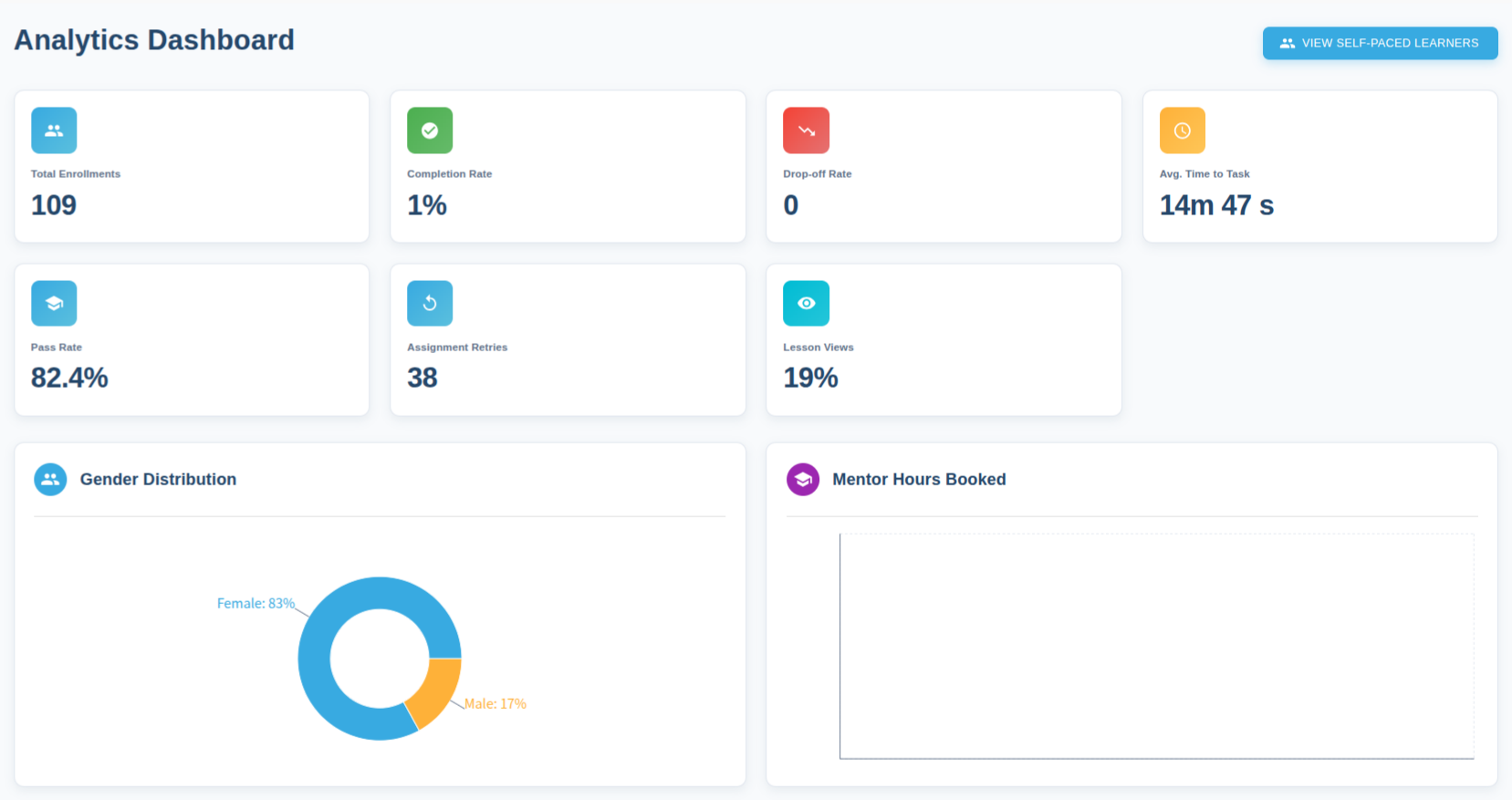Click the 109 Total Enrollments value
This screenshot has width=1512, height=800.
click(54, 205)
